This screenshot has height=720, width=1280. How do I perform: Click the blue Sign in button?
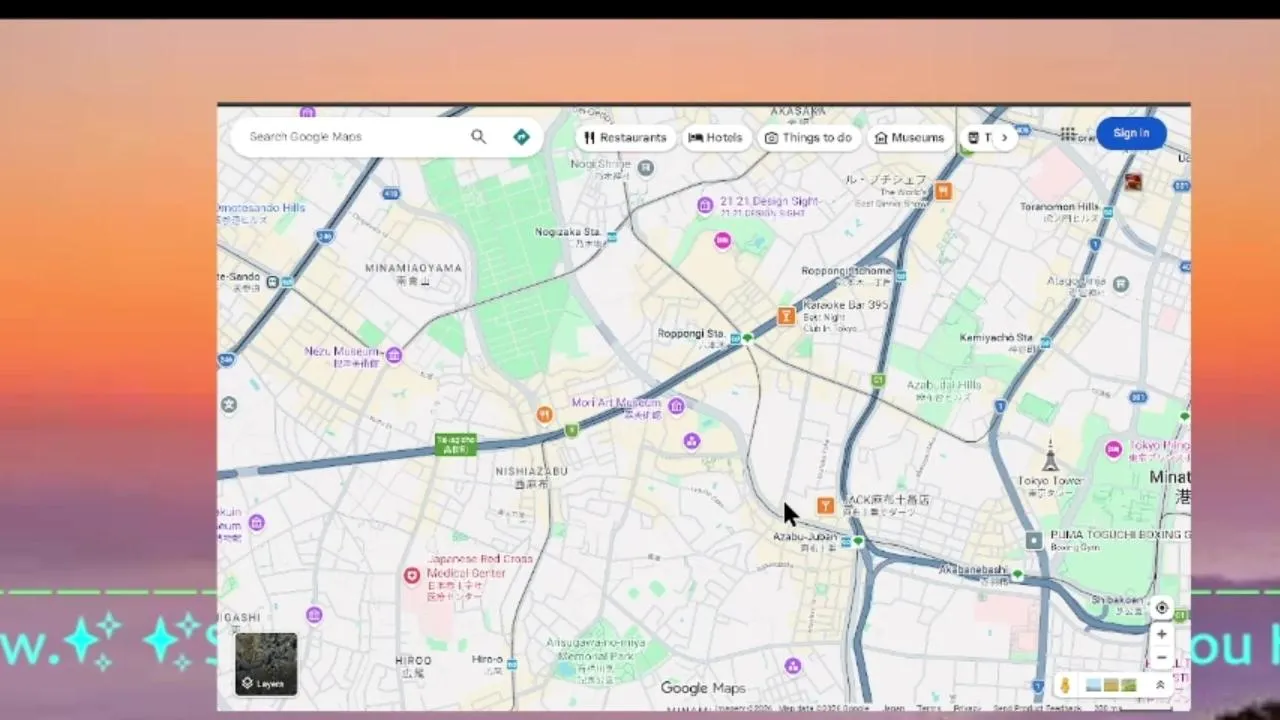(x=1131, y=133)
